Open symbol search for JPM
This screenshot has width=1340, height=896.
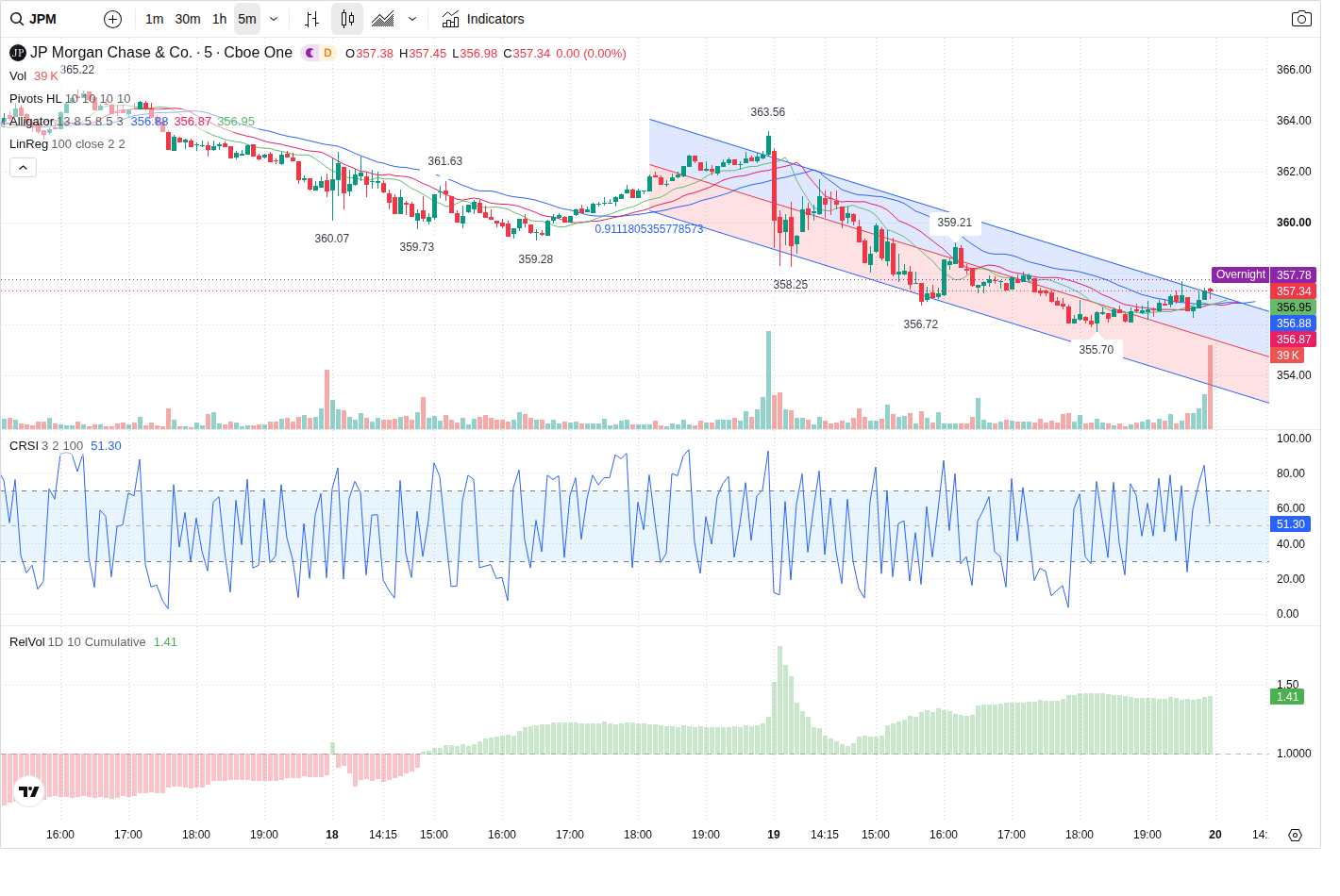34,19
